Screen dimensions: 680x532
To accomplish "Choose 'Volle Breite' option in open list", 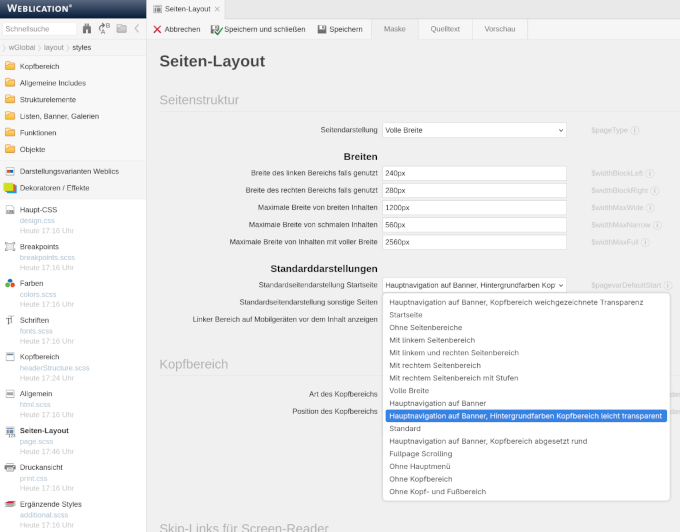I will point(526,391).
